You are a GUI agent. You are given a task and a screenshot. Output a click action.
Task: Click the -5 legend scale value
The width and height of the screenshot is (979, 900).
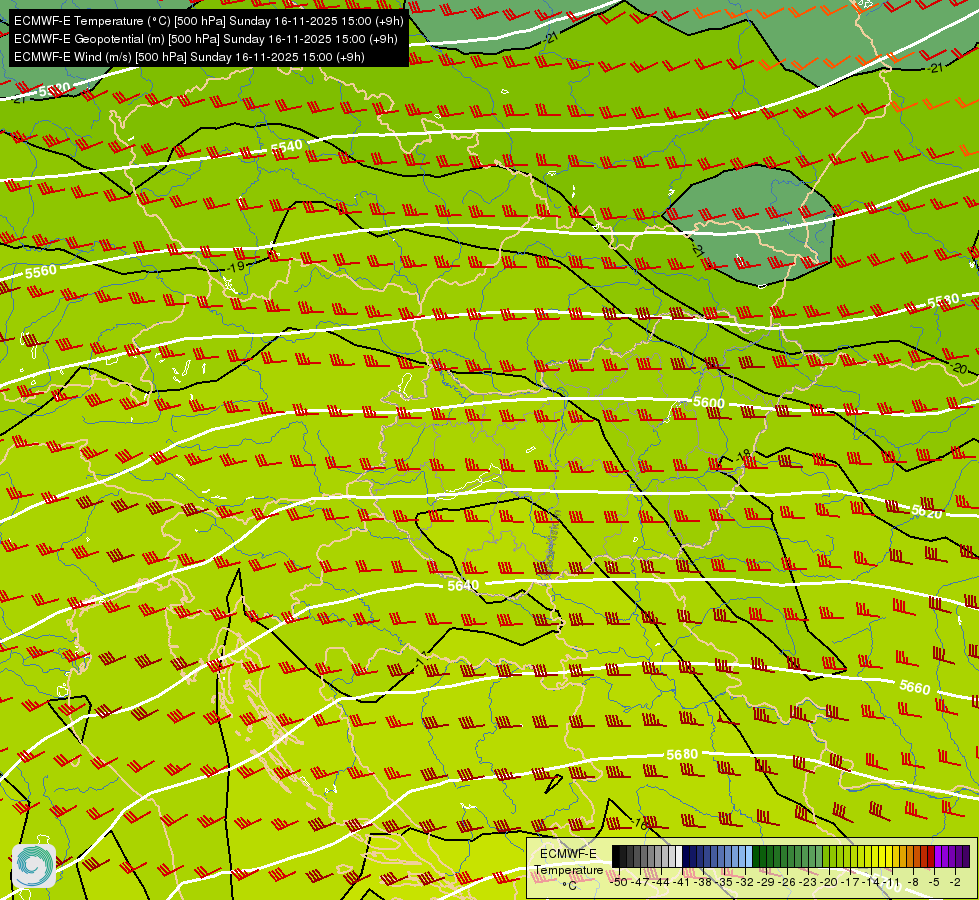click(934, 883)
